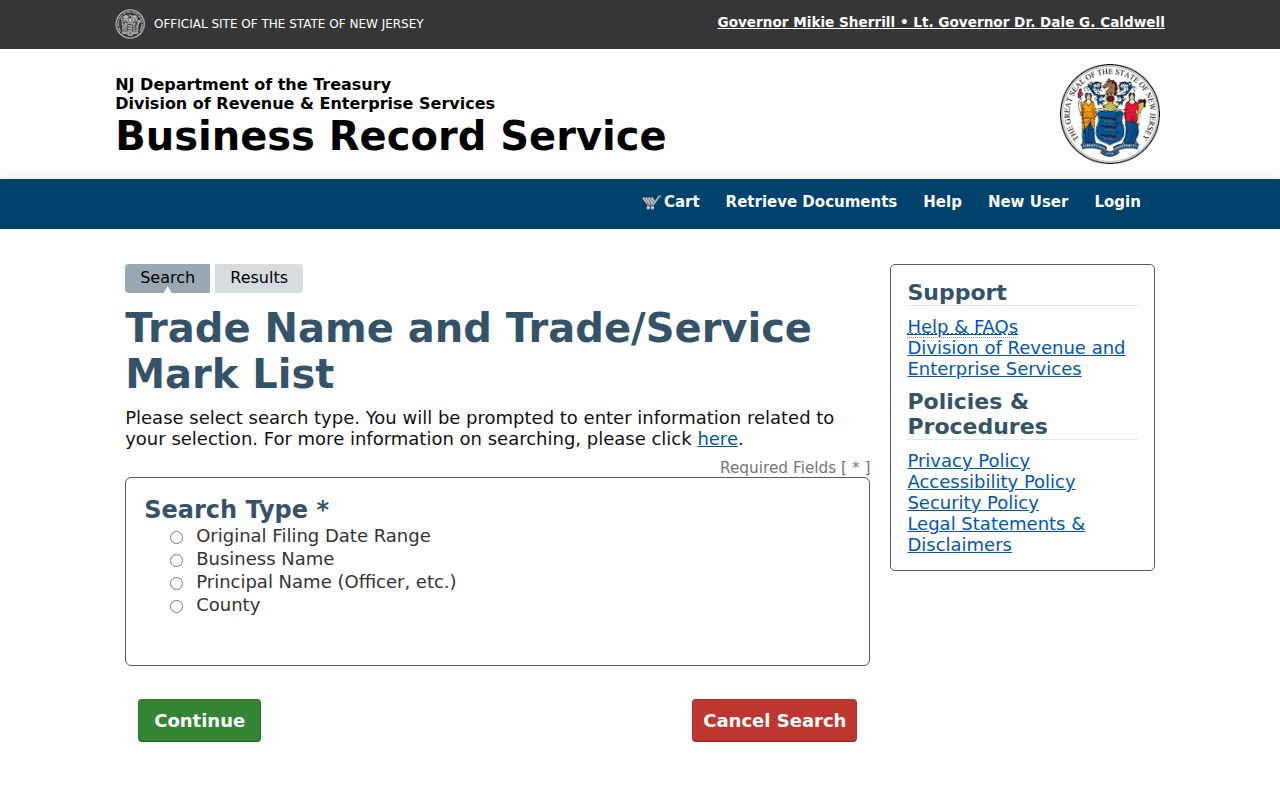
Task: Visit Division of Revenue and Enterprise Services link
Action: point(1016,358)
